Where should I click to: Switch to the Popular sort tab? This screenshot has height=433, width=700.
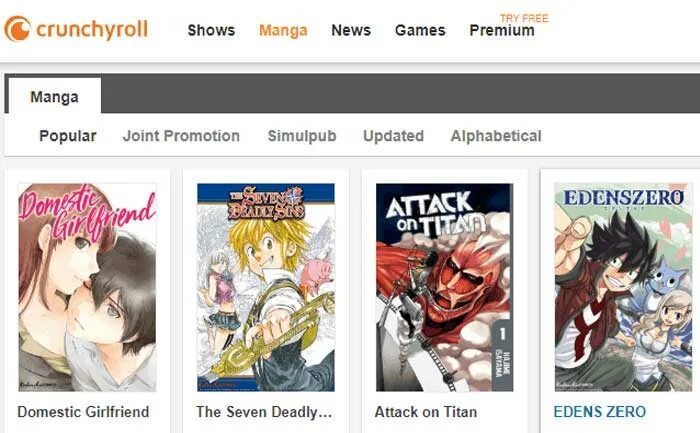[68, 136]
